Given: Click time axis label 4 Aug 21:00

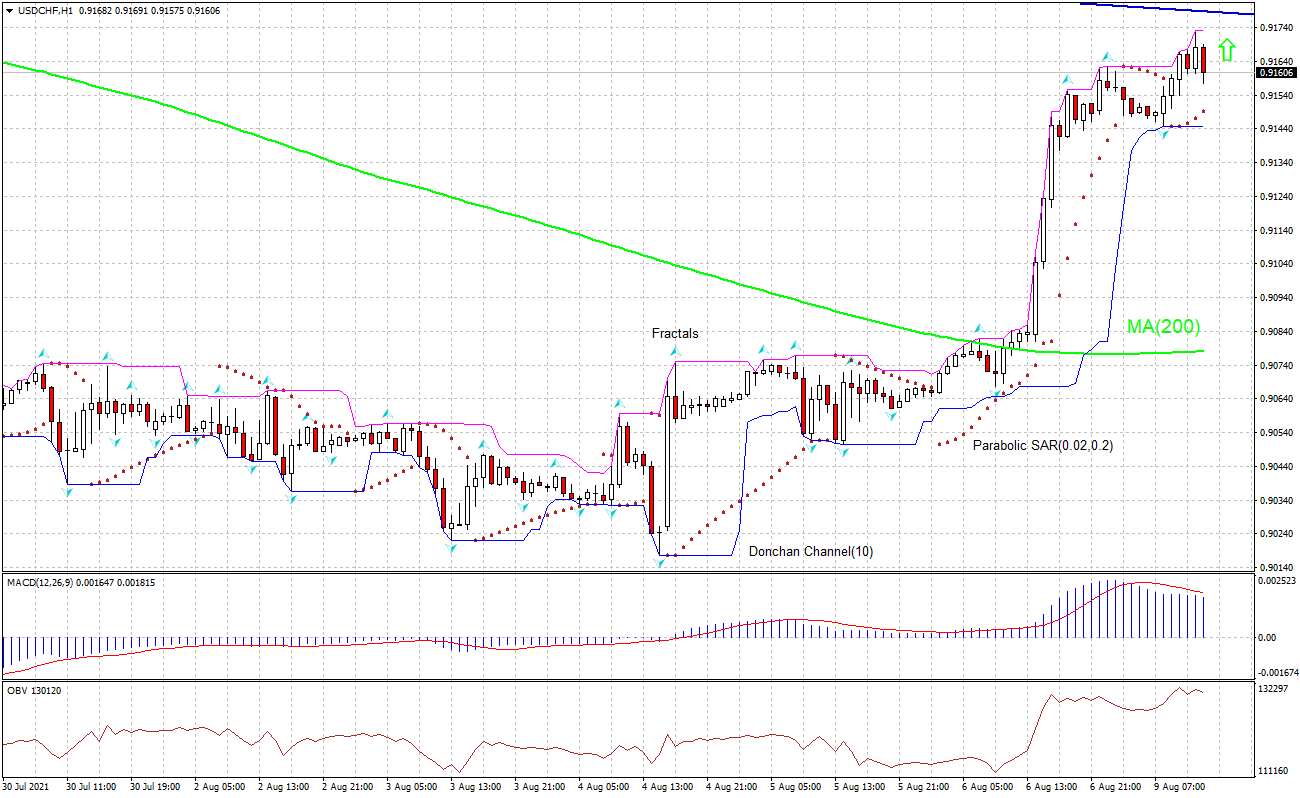Looking at the screenshot, I should coord(732,787).
